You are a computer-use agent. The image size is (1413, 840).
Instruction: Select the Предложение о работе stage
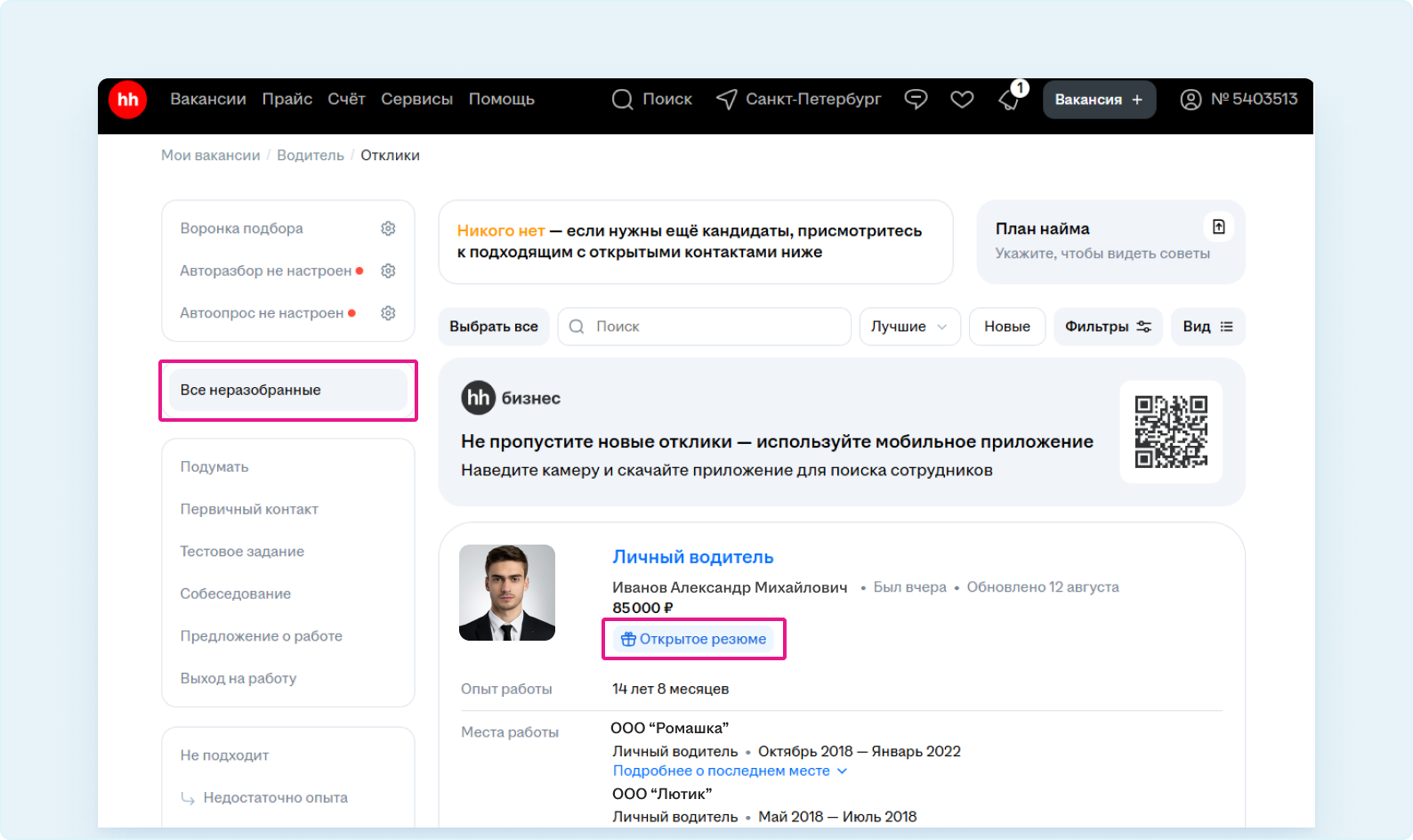[262, 636]
